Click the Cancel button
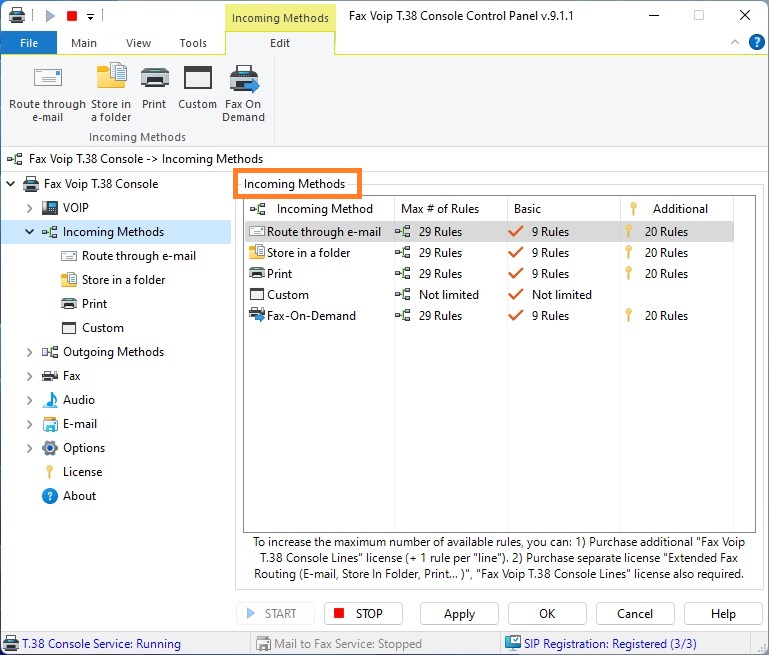 635,614
